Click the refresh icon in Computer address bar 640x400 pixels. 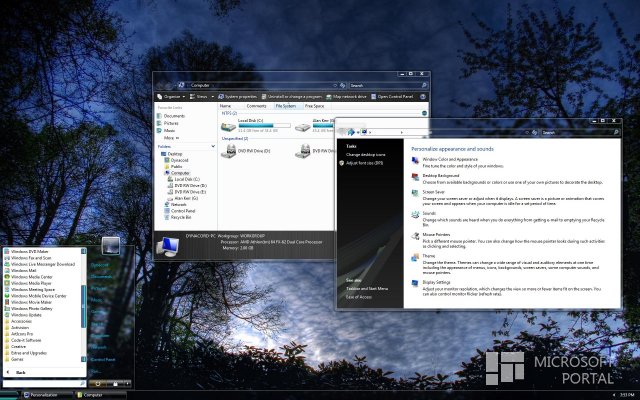coord(342,85)
